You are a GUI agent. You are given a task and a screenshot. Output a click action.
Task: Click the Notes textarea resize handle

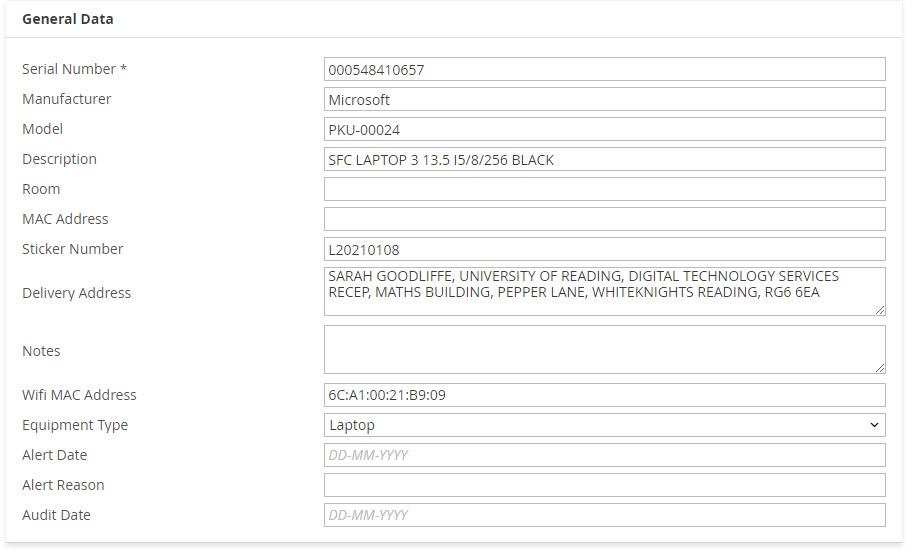point(880,369)
